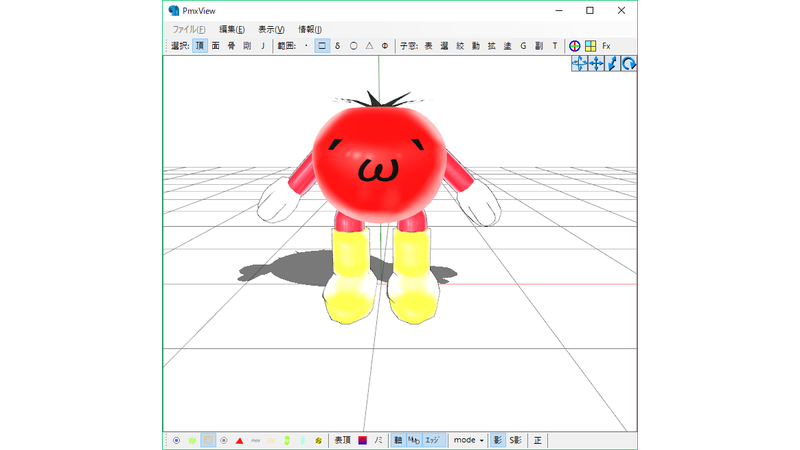The image size is (800, 450).
Task: Open the yellow four-pane grid view icon
Action: click(590, 46)
